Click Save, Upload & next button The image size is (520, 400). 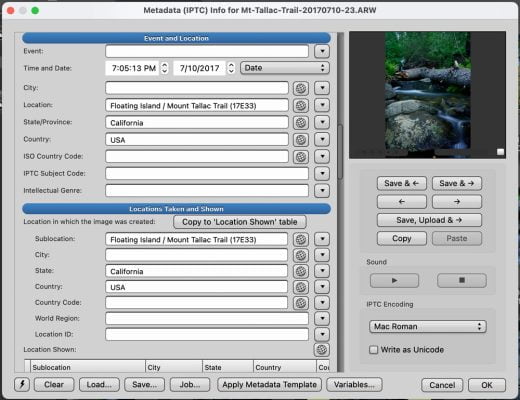click(429, 220)
